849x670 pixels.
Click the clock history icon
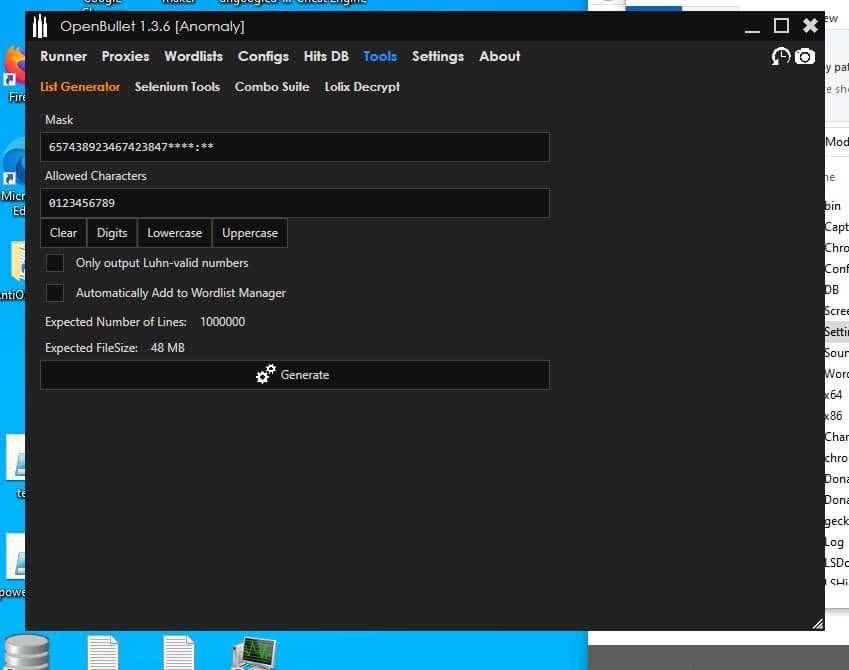[x=781, y=57]
